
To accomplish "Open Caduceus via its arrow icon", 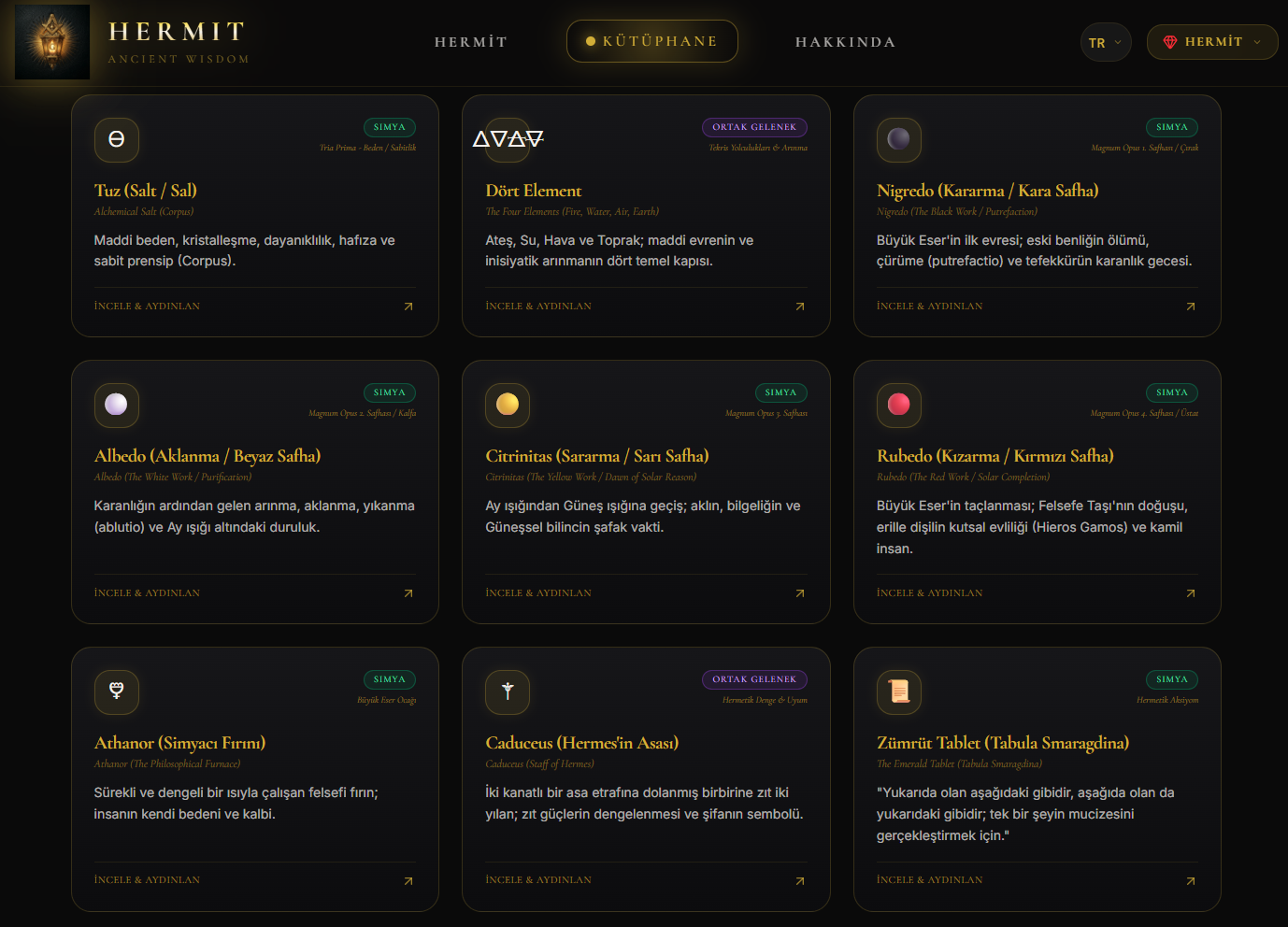I will pyautogui.click(x=800, y=881).
